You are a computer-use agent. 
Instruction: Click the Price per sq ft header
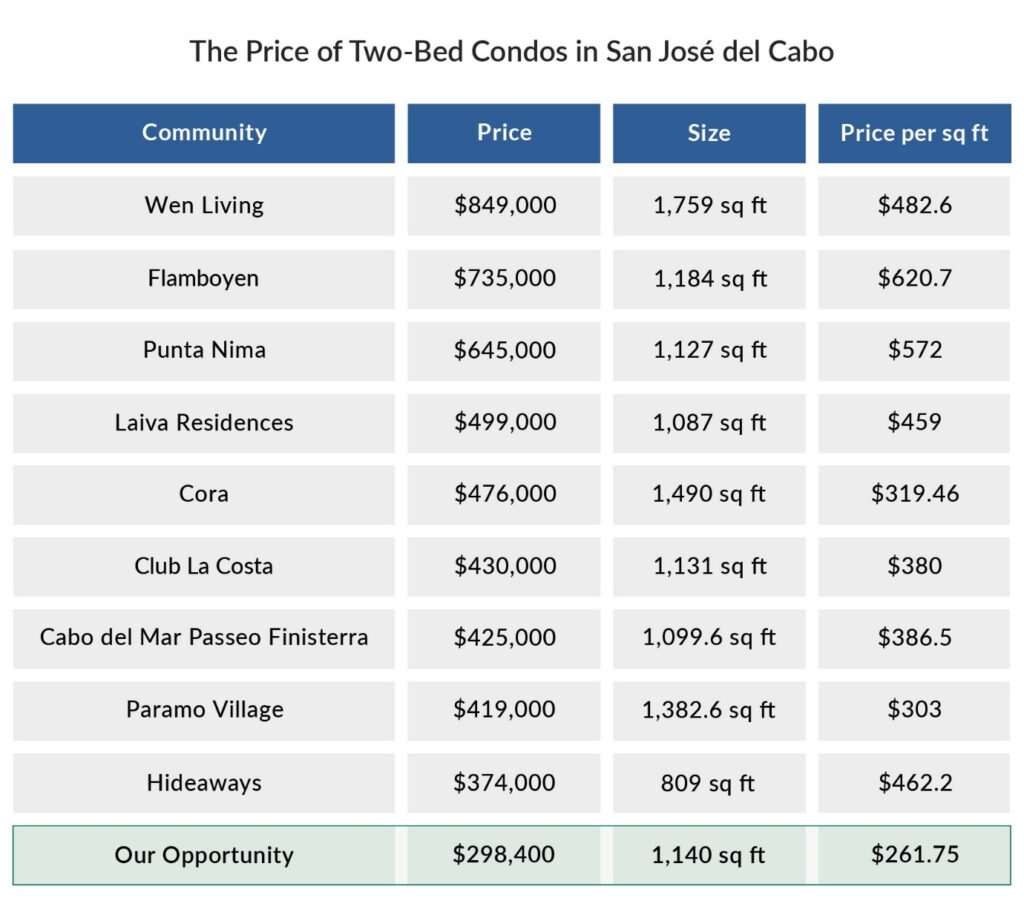(914, 133)
